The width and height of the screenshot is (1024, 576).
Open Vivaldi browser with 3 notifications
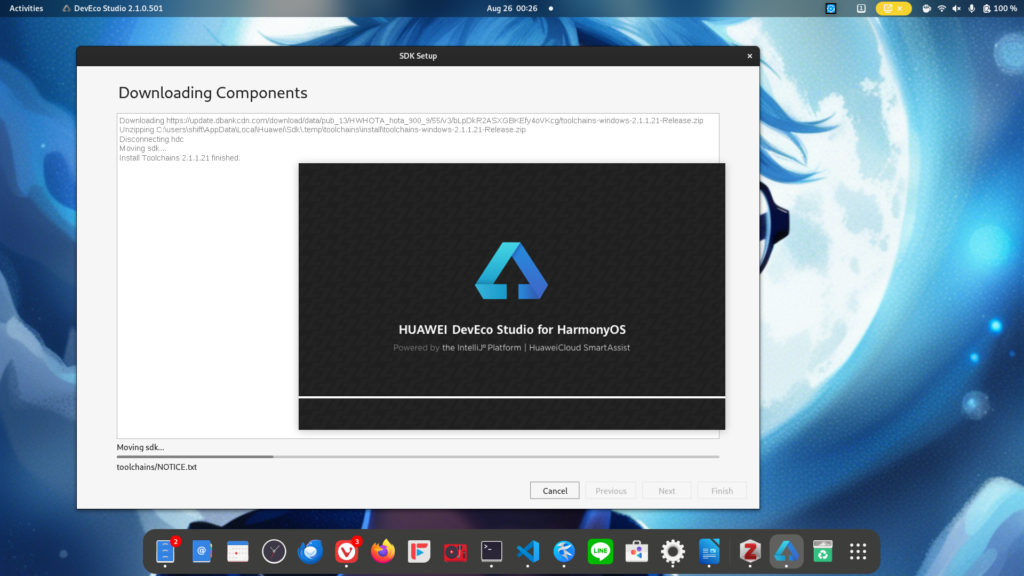[346, 551]
